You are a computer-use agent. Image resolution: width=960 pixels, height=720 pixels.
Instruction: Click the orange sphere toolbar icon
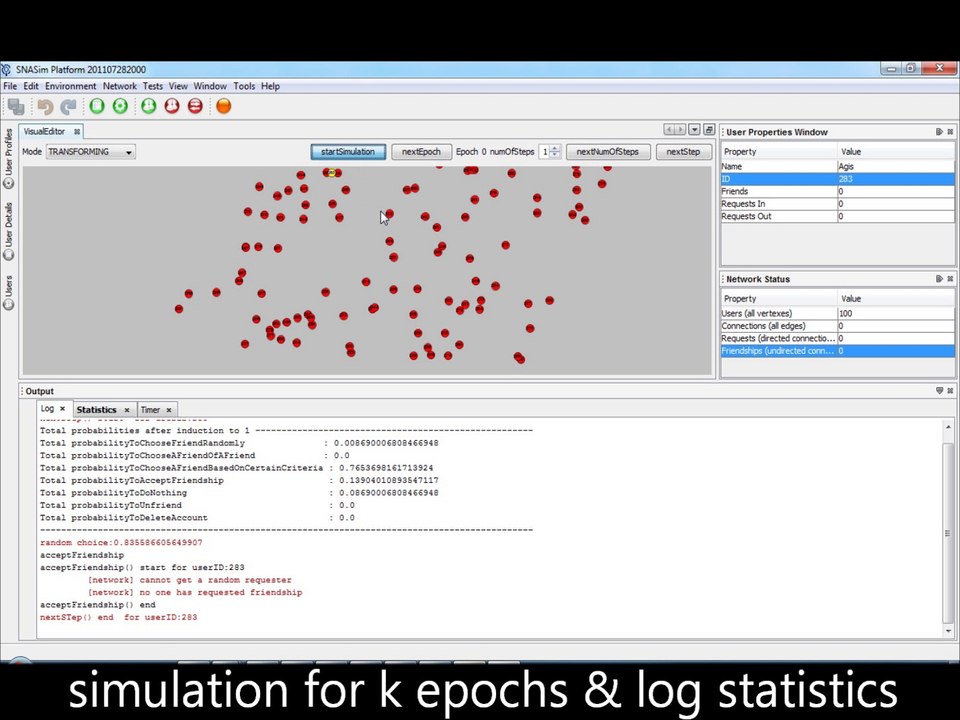click(x=224, y=106)
